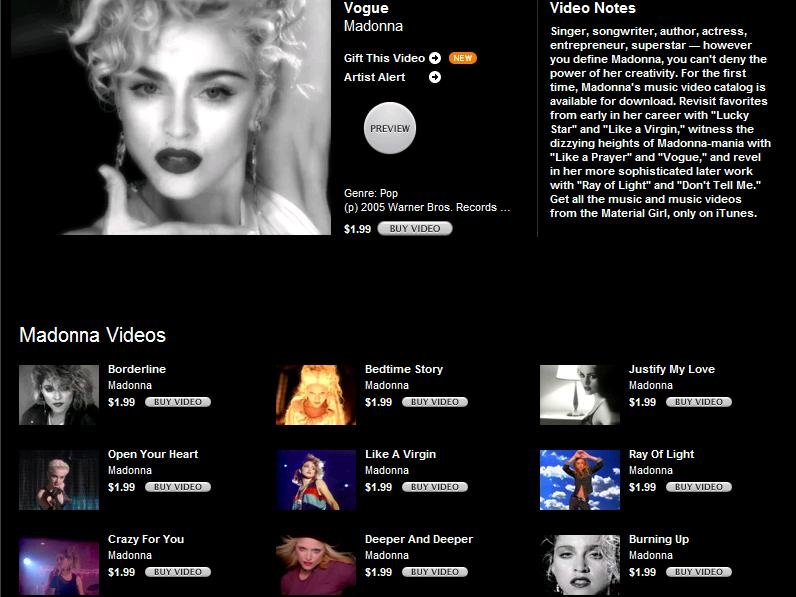
Task: Open the Artist Alert link
Action: 374,77
